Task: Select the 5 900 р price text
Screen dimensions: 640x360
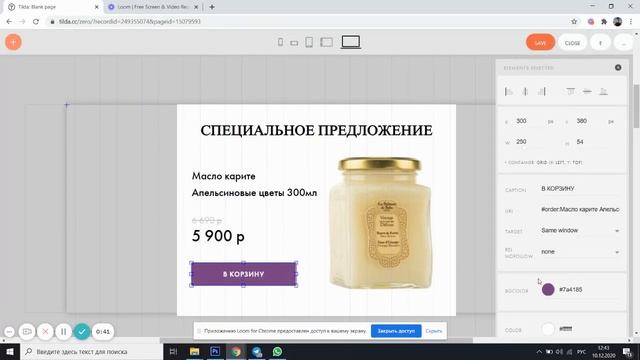Action: (x=218, y=236)
